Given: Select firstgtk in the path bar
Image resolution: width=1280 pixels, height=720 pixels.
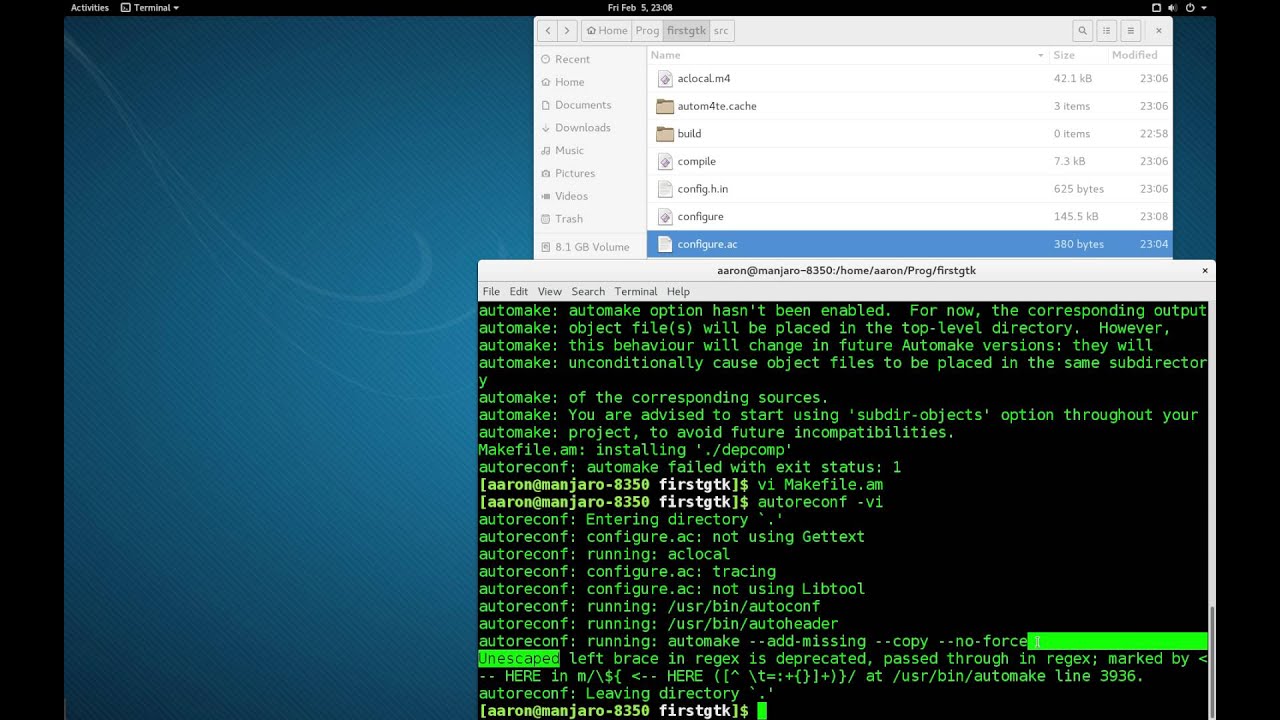Looking at the screenshot, I should pyautogui.click(x=686, y=31).
